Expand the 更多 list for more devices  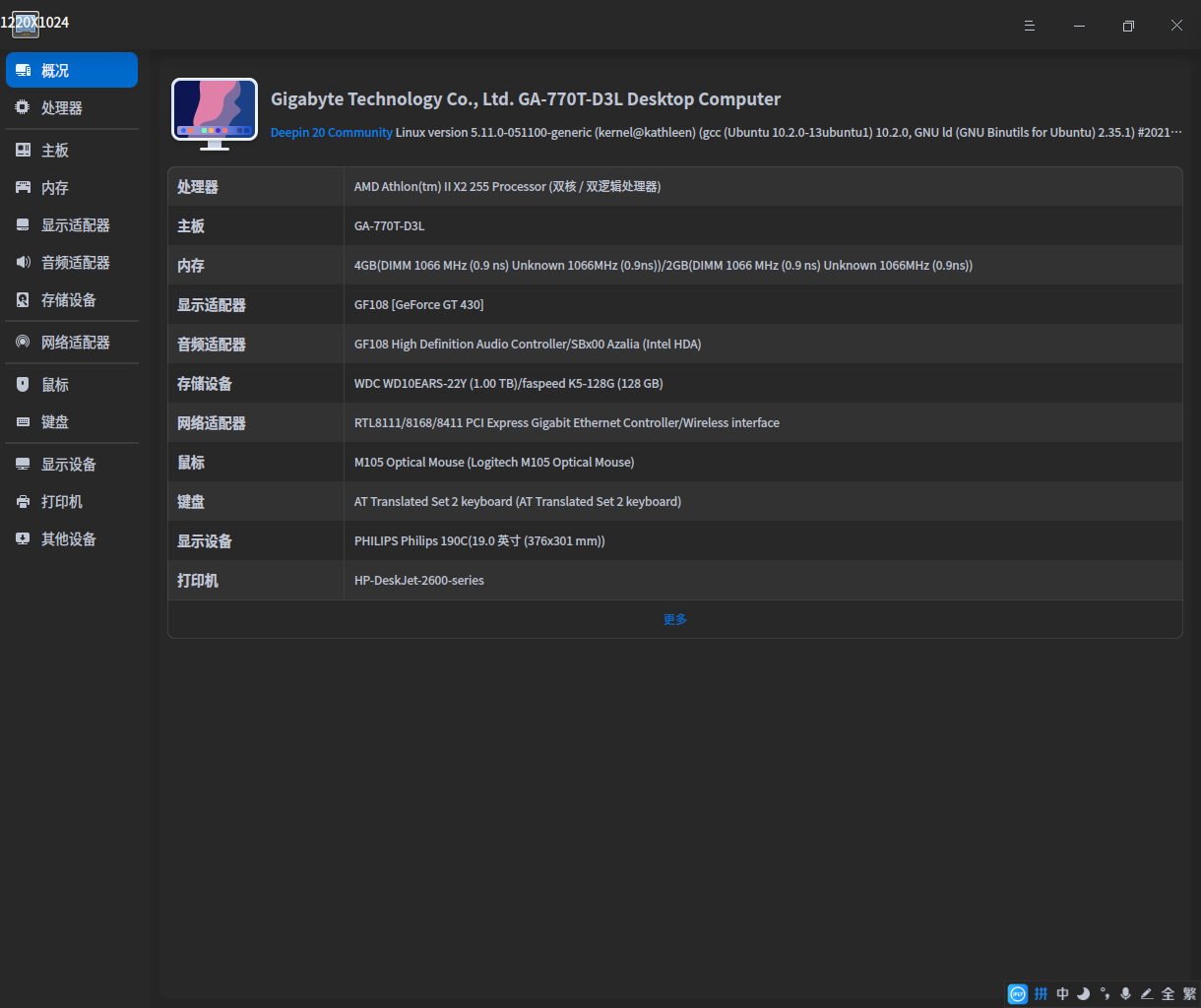(x=674, y=619)
